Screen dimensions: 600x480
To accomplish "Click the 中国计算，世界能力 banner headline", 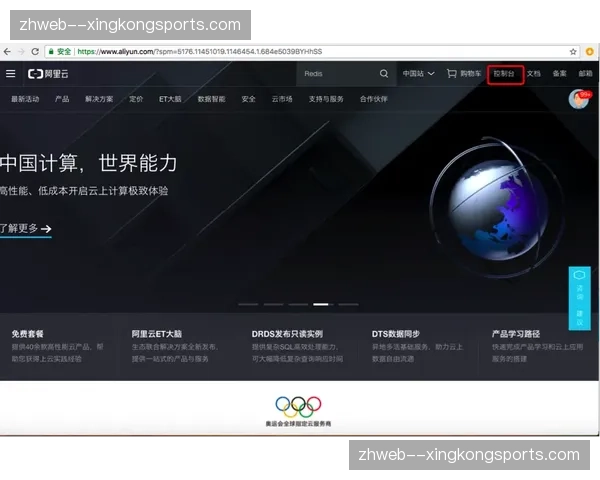I will click(88, 163).
